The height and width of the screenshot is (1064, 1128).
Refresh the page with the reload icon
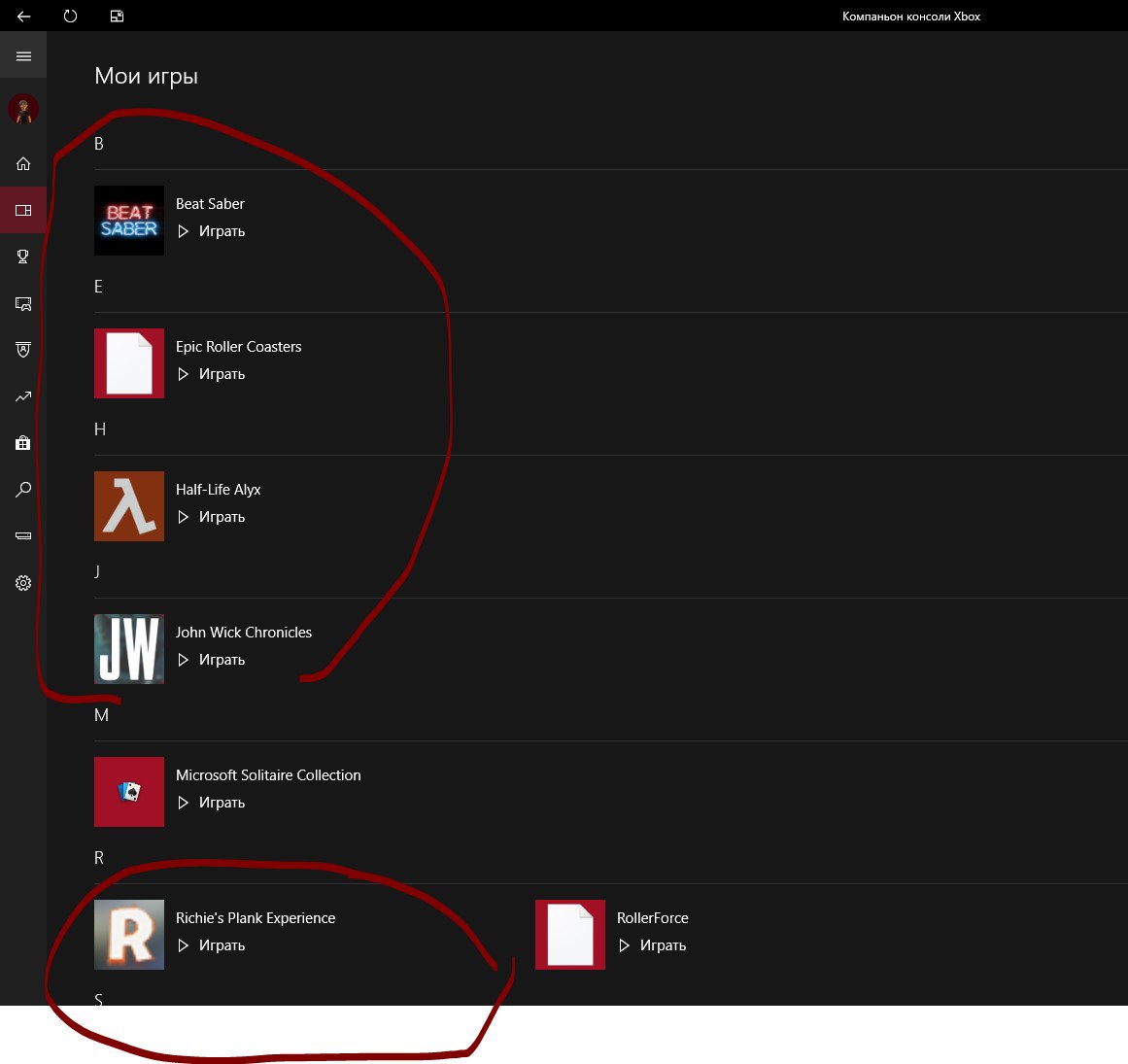pyautogui.click(x=71, y=16)
